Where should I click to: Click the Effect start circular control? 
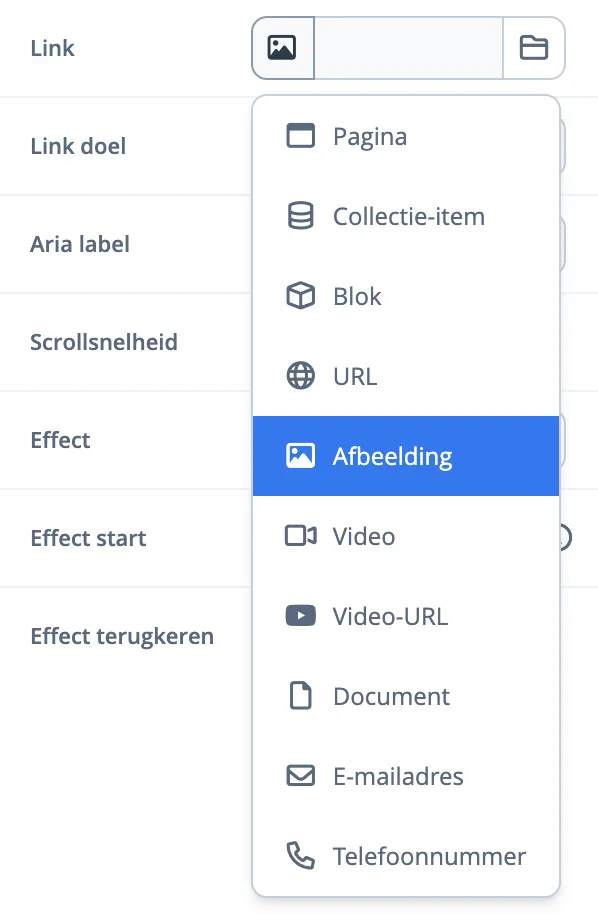[x=564, y=537]
